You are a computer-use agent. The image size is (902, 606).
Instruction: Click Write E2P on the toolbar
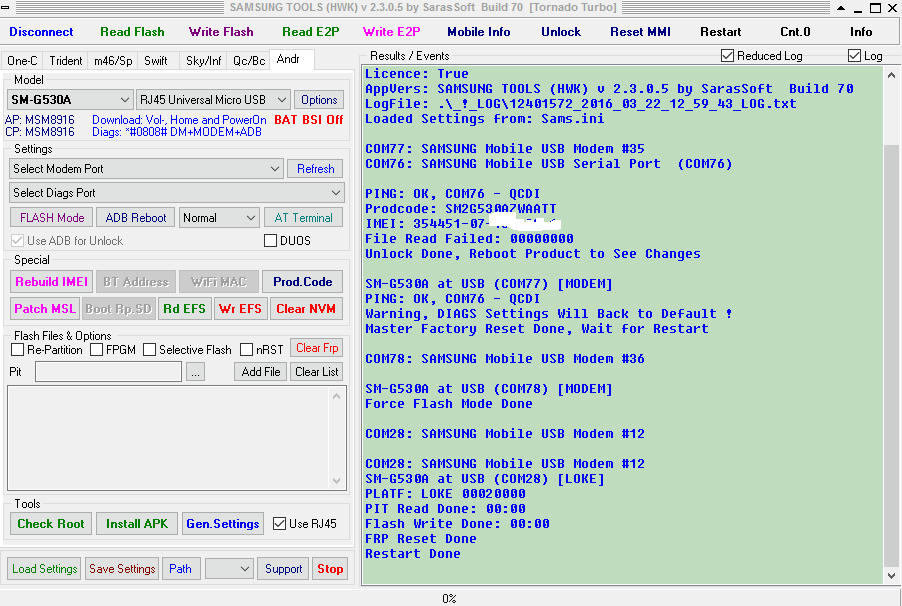(x=391, y=31)
